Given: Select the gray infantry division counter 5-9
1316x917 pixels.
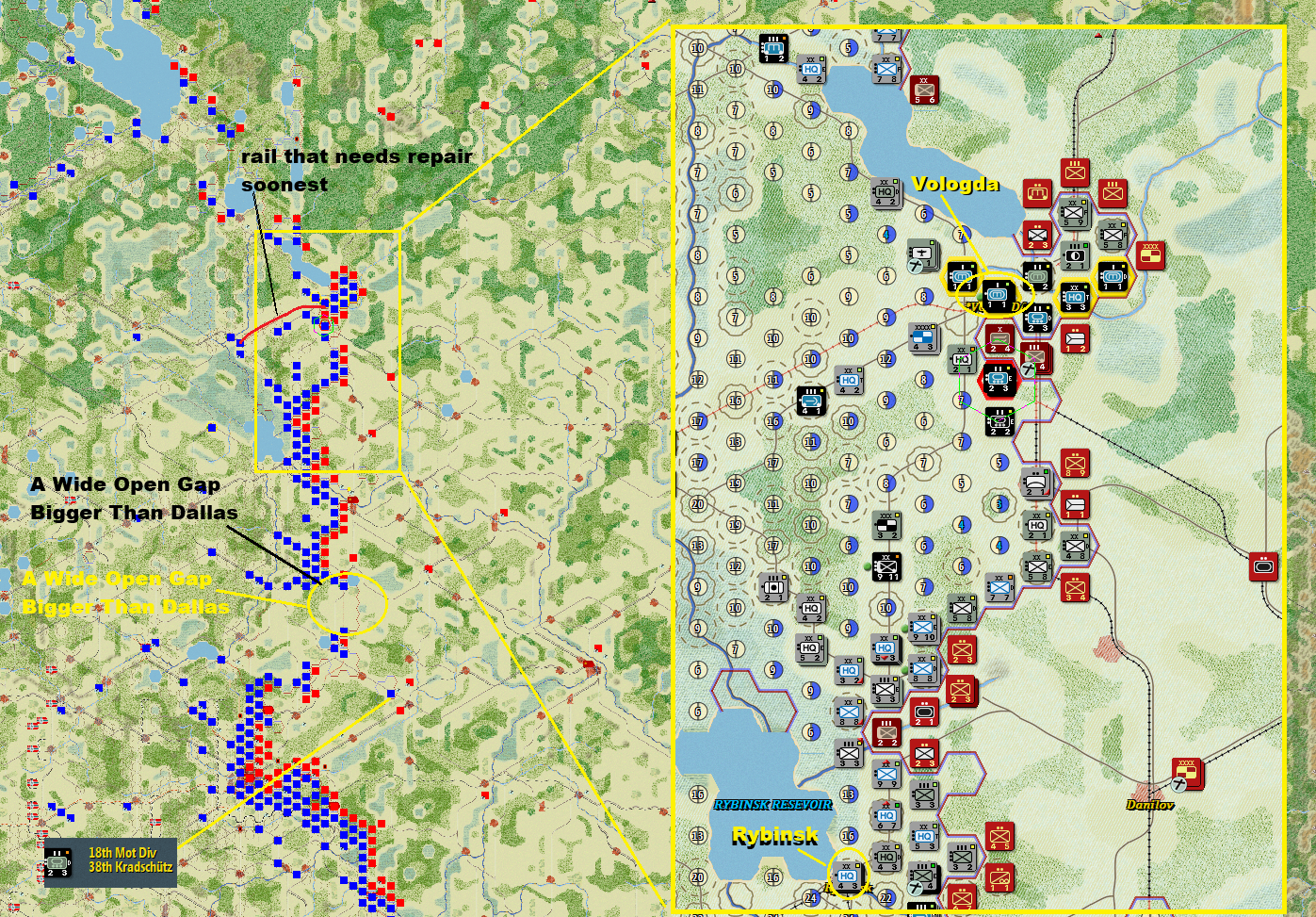Looking at the screenshot, I should point(1074,214).
